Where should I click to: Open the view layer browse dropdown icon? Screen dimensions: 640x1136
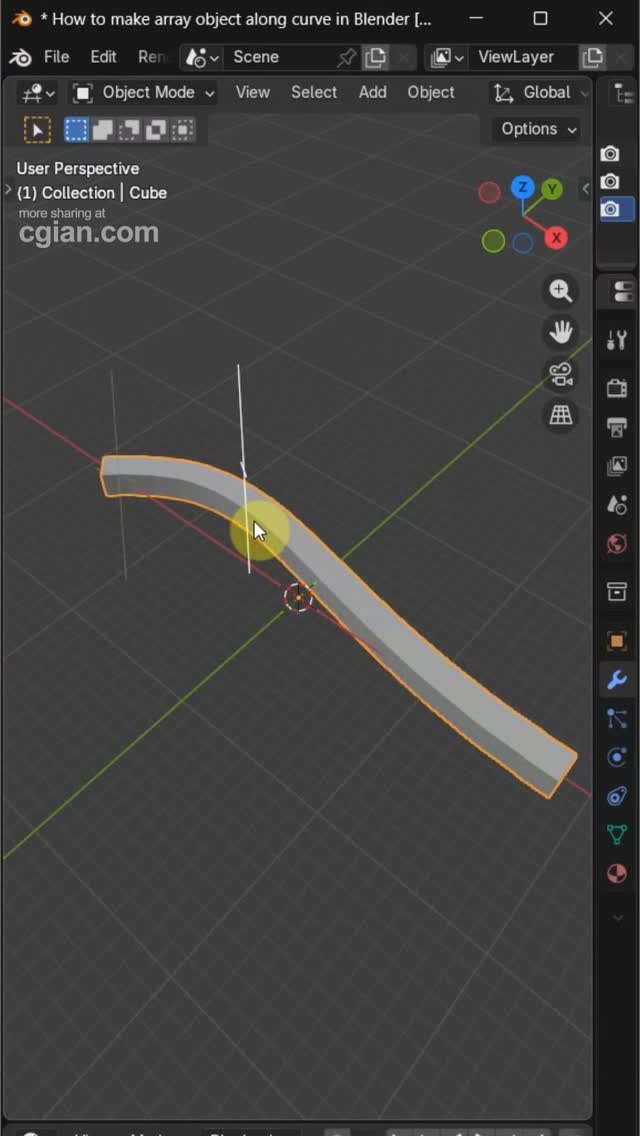coord(446,57)
